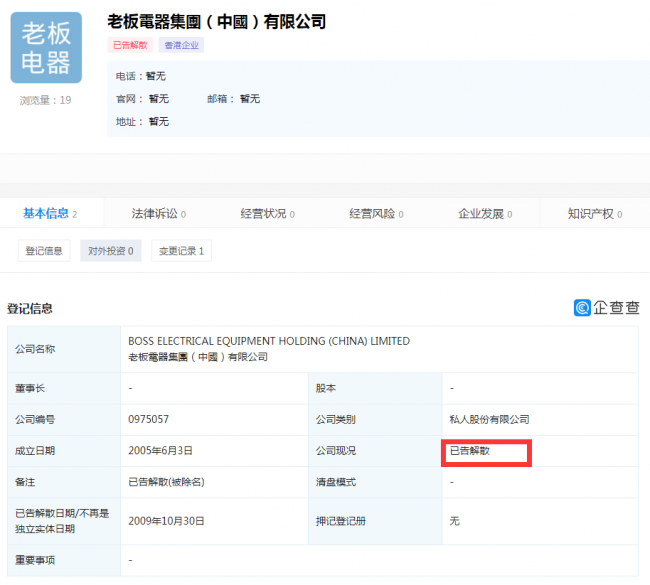Click the 电话：暂无 line
650x585 pixels.
point(141,76)
